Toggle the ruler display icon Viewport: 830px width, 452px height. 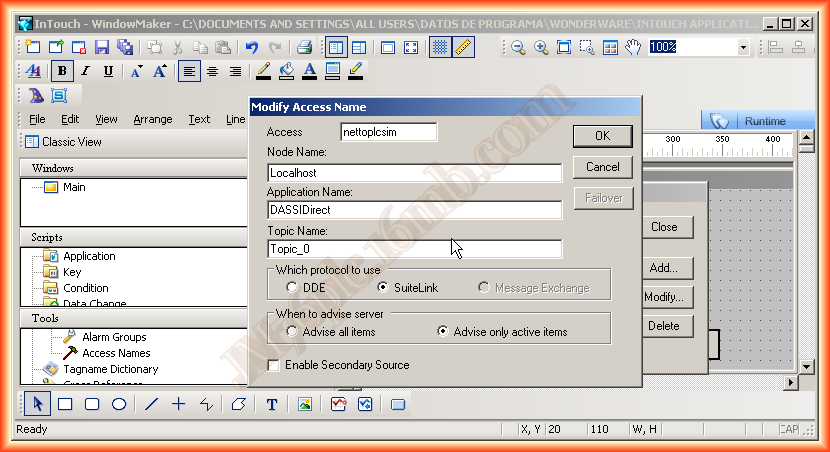(x=463, y=47)
